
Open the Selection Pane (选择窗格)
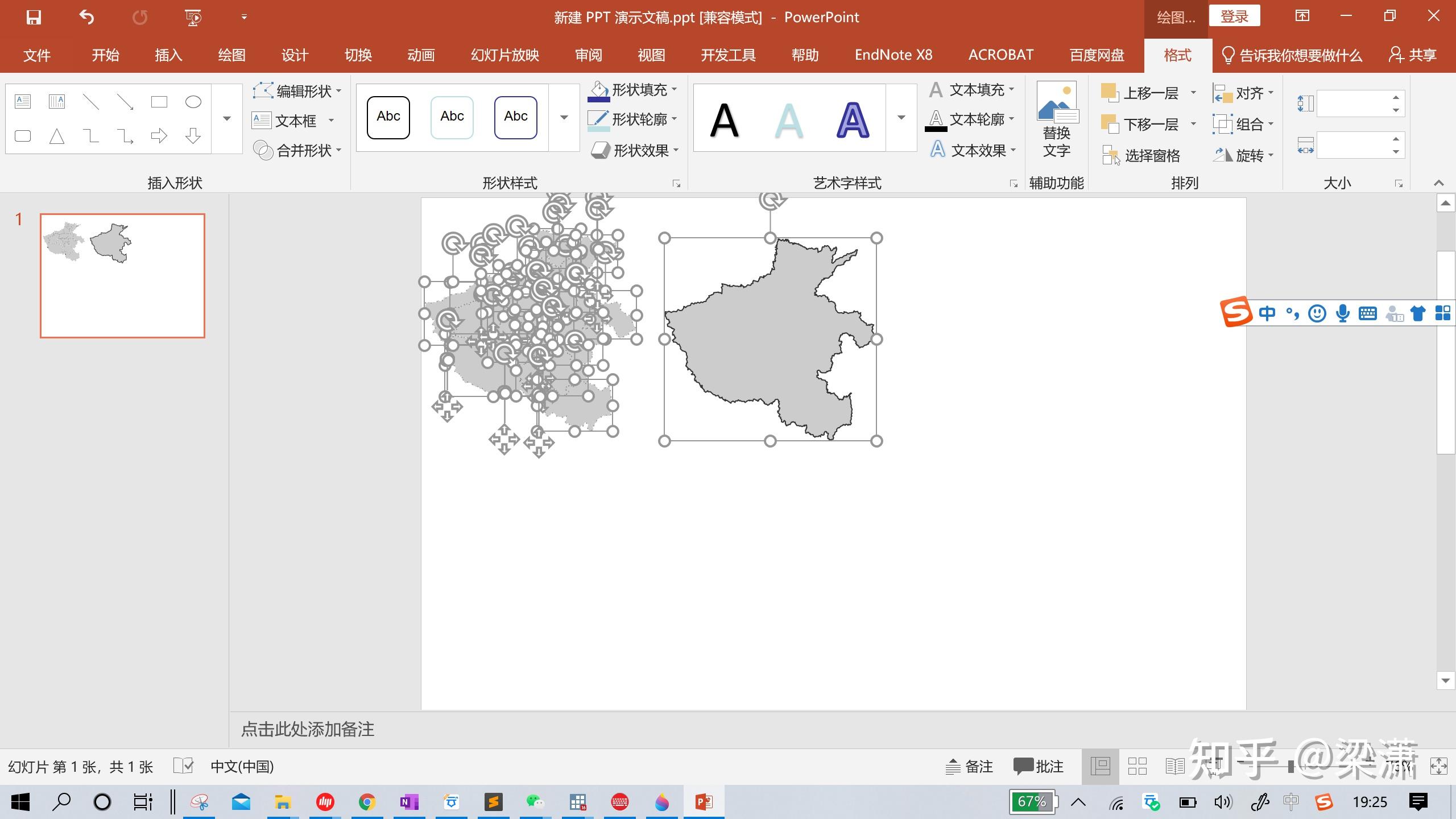[x=1141, y=155]
